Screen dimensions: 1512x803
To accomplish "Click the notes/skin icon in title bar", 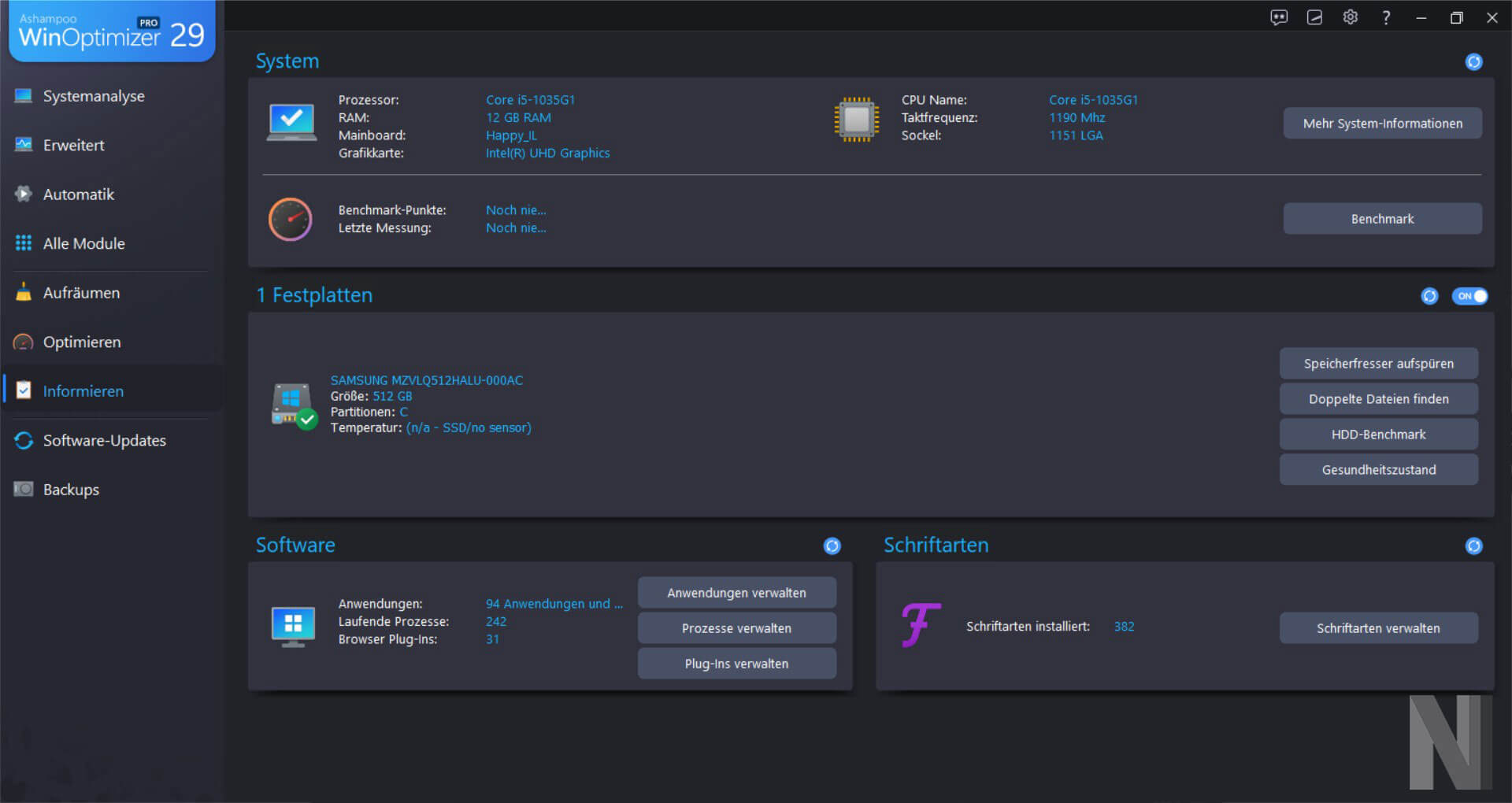I will (1314, 17).
